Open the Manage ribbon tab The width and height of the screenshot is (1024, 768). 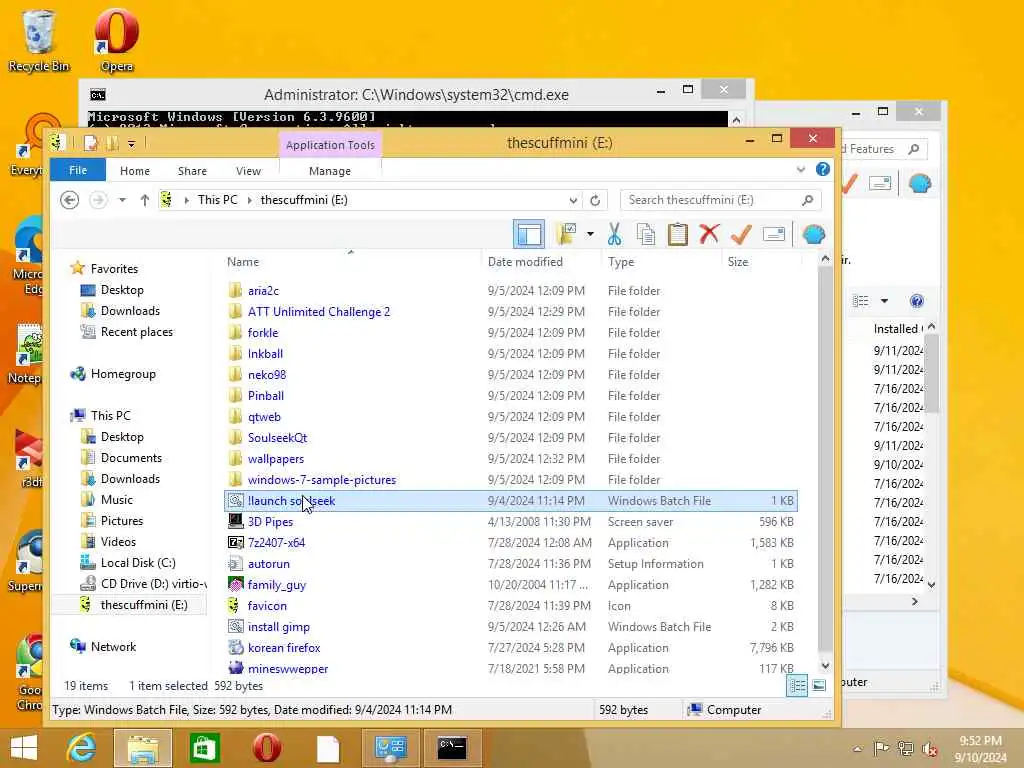(x=330, y=170)
